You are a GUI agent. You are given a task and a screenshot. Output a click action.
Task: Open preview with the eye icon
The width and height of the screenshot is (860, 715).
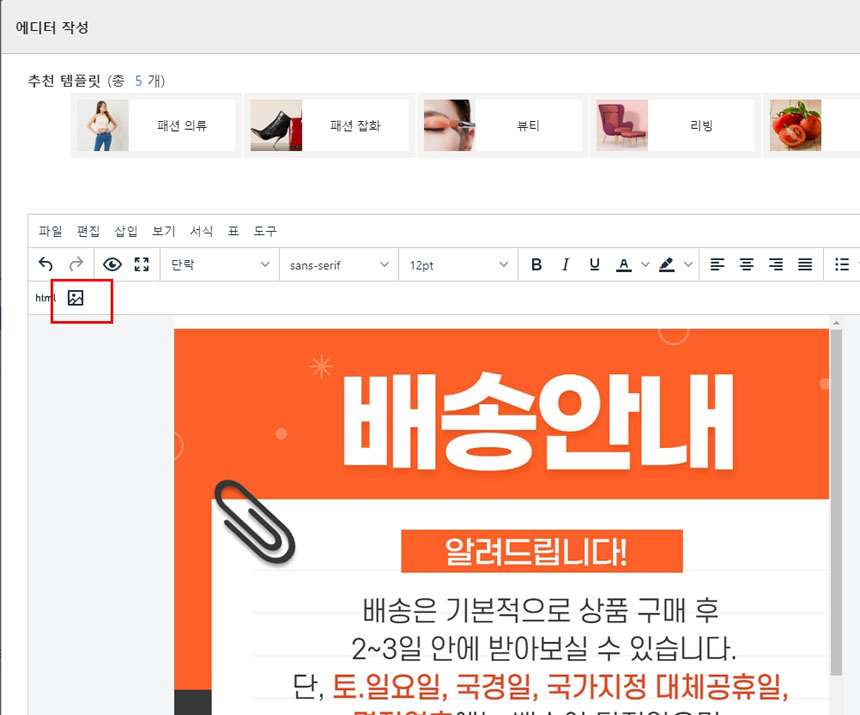point(112,264)
